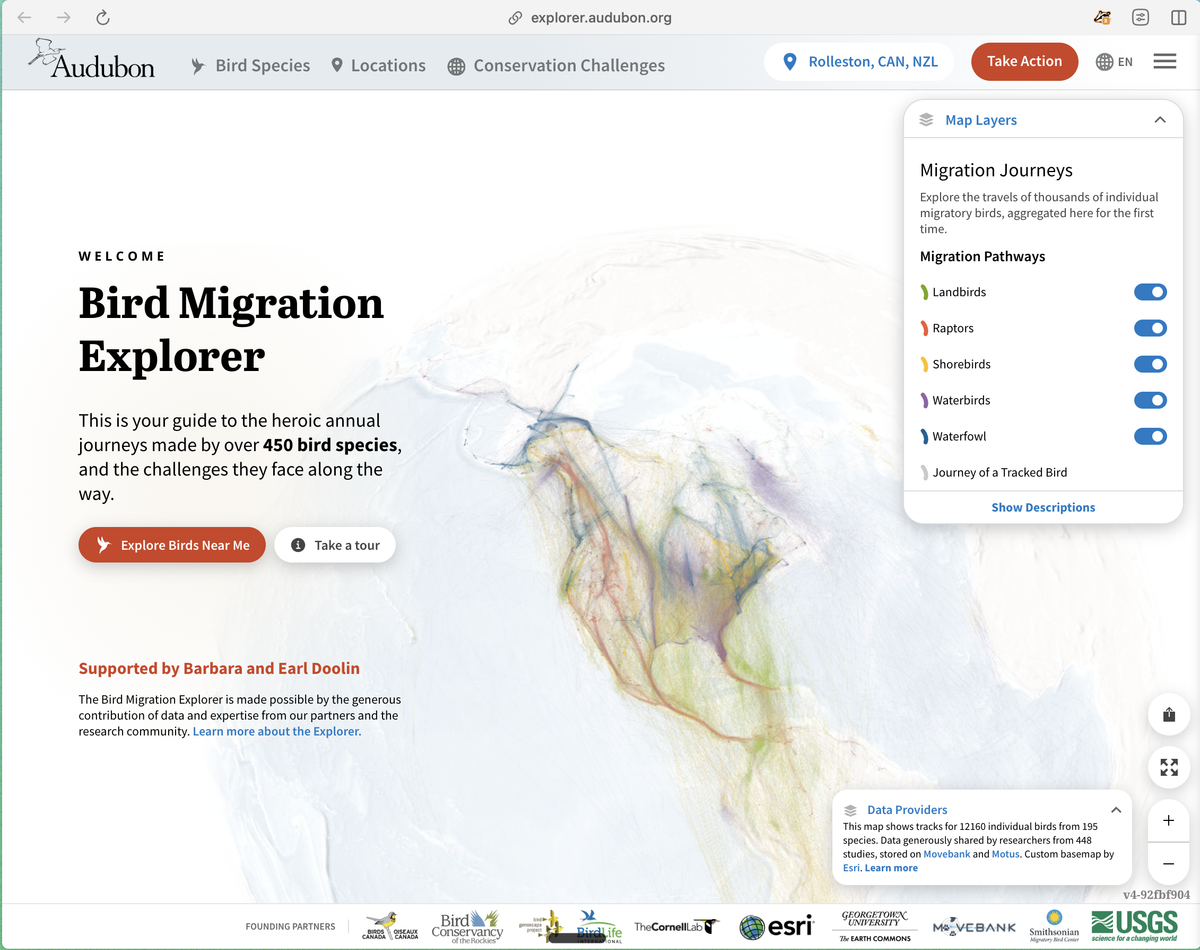The width and height of the screenshot is (1200, 950).
Task: Open the language selector globe icon
Action: click(1105, 62)
